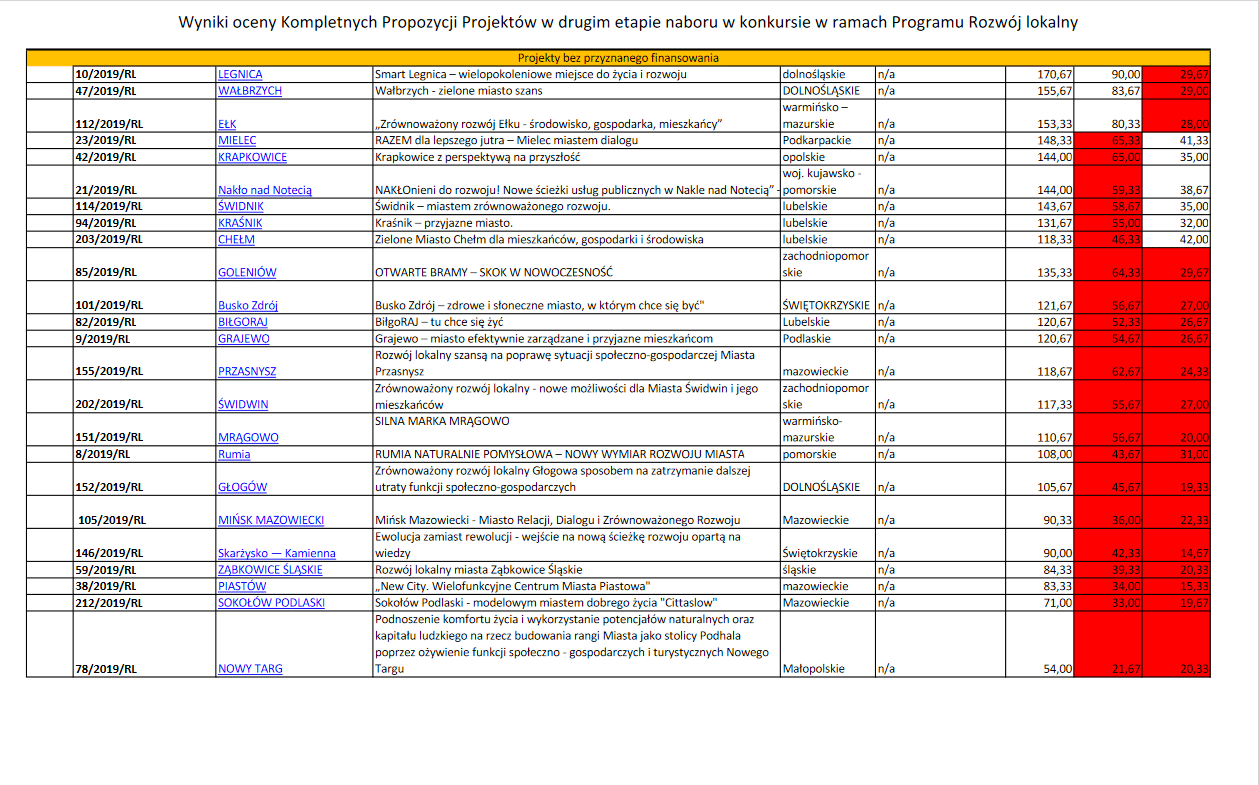Open the Rumia link
The image size is (1259, 785).
point(234,454)
